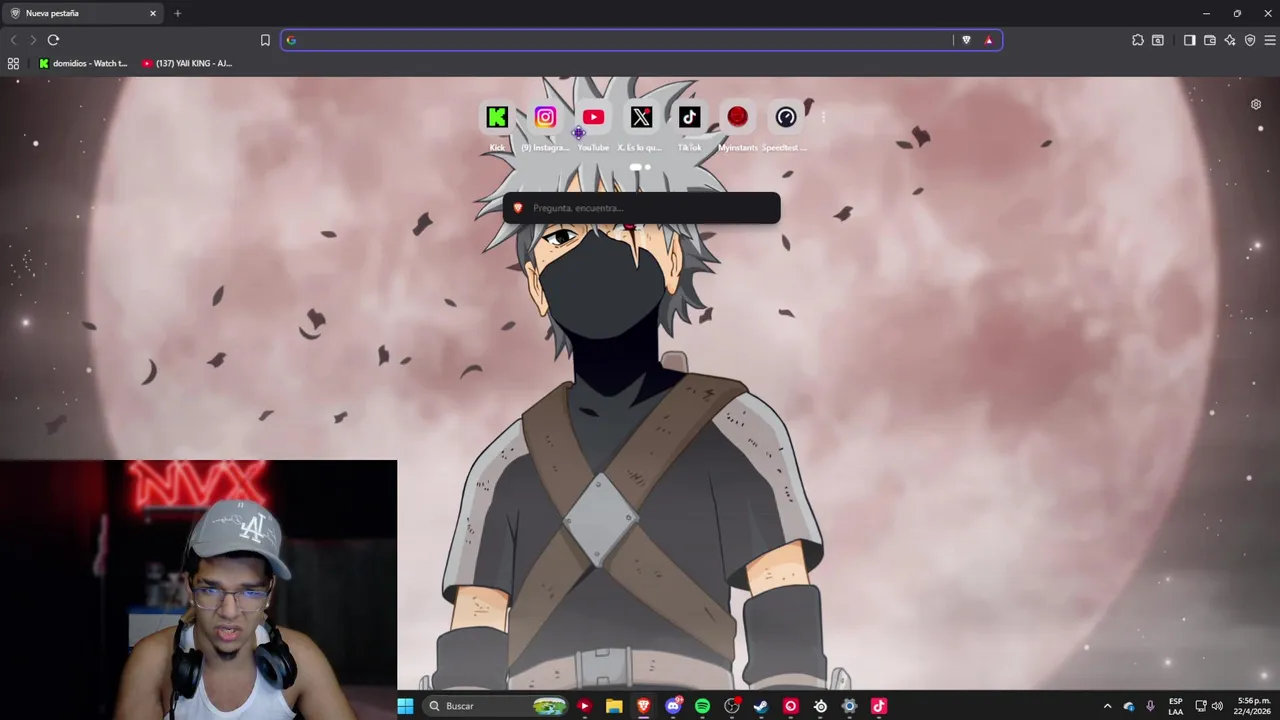This screenshot has width=1280, height=720.
Task: Open the red YouTube-style taskbar app
Action: click(x=584, y=706)
